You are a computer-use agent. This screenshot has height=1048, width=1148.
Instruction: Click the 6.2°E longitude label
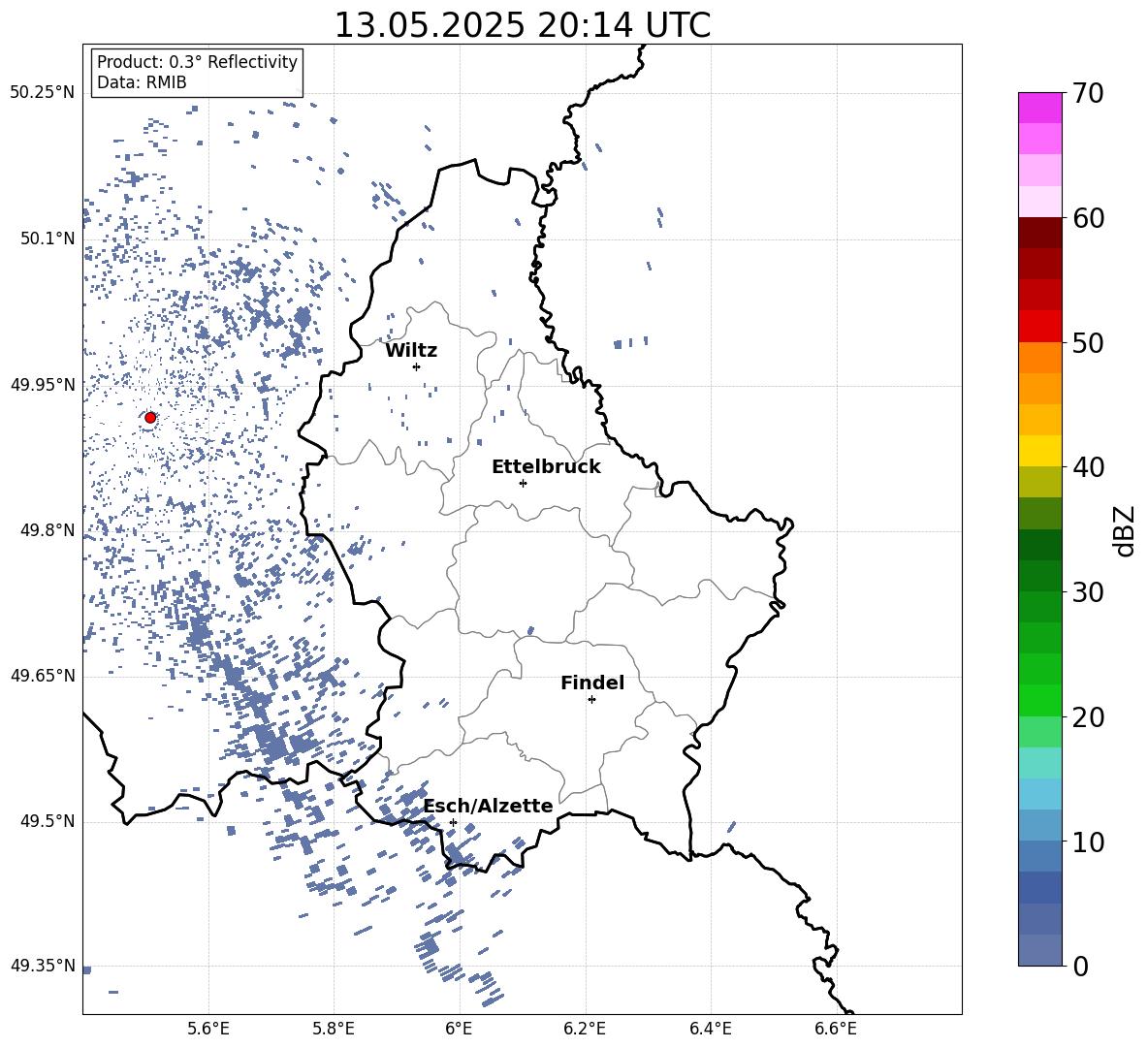click(585, 1029)
